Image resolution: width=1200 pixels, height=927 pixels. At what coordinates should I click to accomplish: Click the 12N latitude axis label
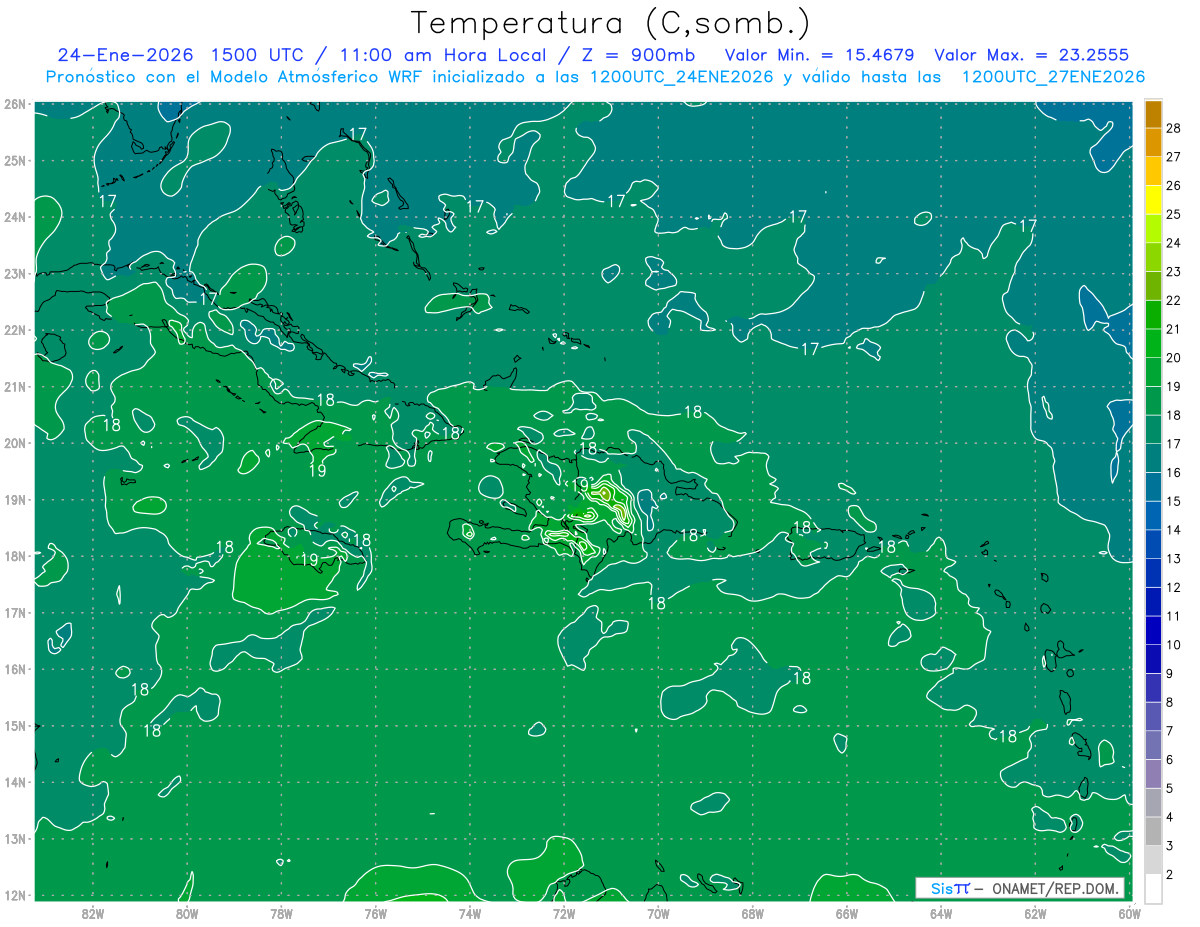(14, 895)
